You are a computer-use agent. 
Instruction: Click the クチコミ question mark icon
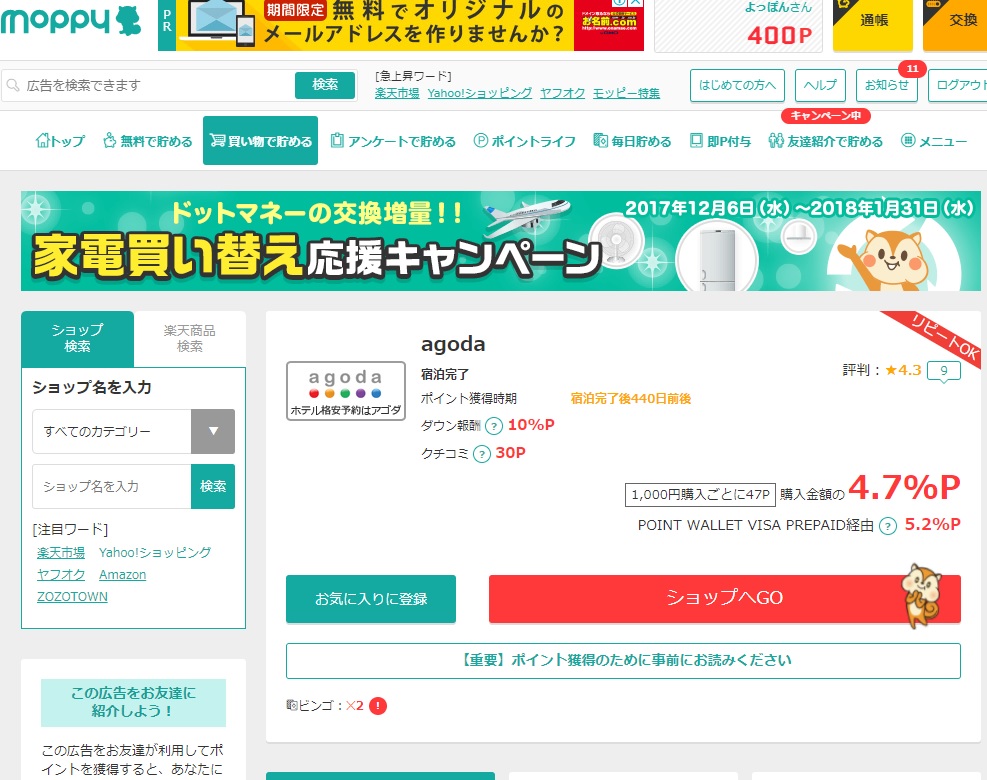(482, 454)
